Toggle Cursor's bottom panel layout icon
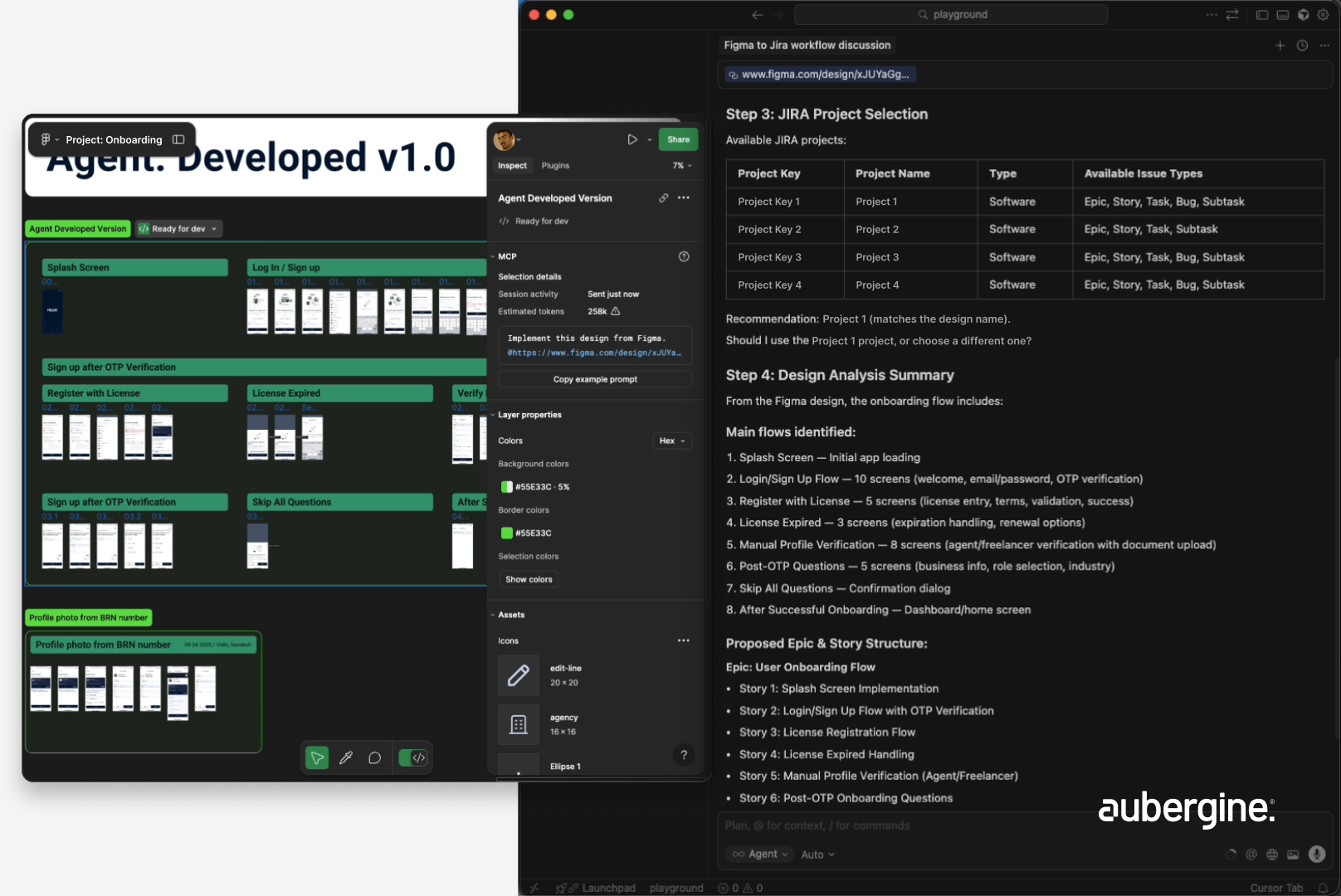The image size is (1341, 896). pos(1283,15)
